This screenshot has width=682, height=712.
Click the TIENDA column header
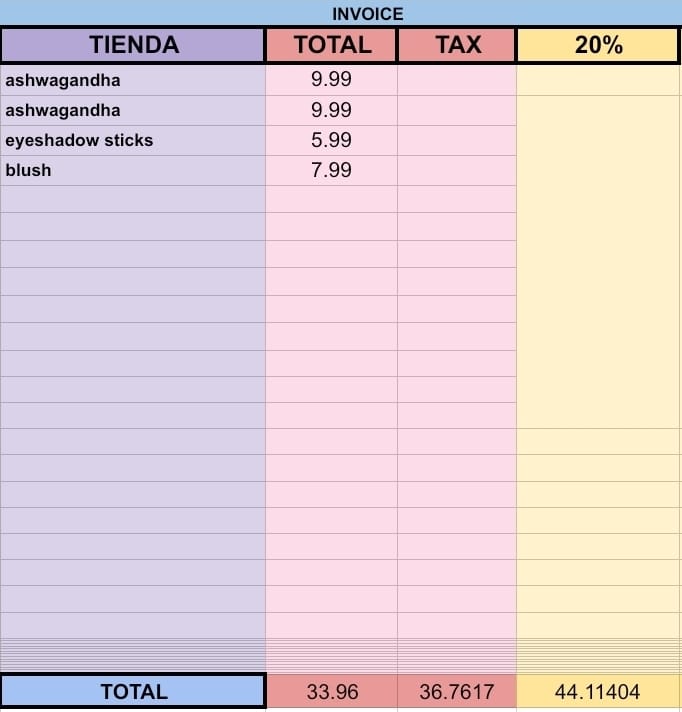tap(133, 44)
